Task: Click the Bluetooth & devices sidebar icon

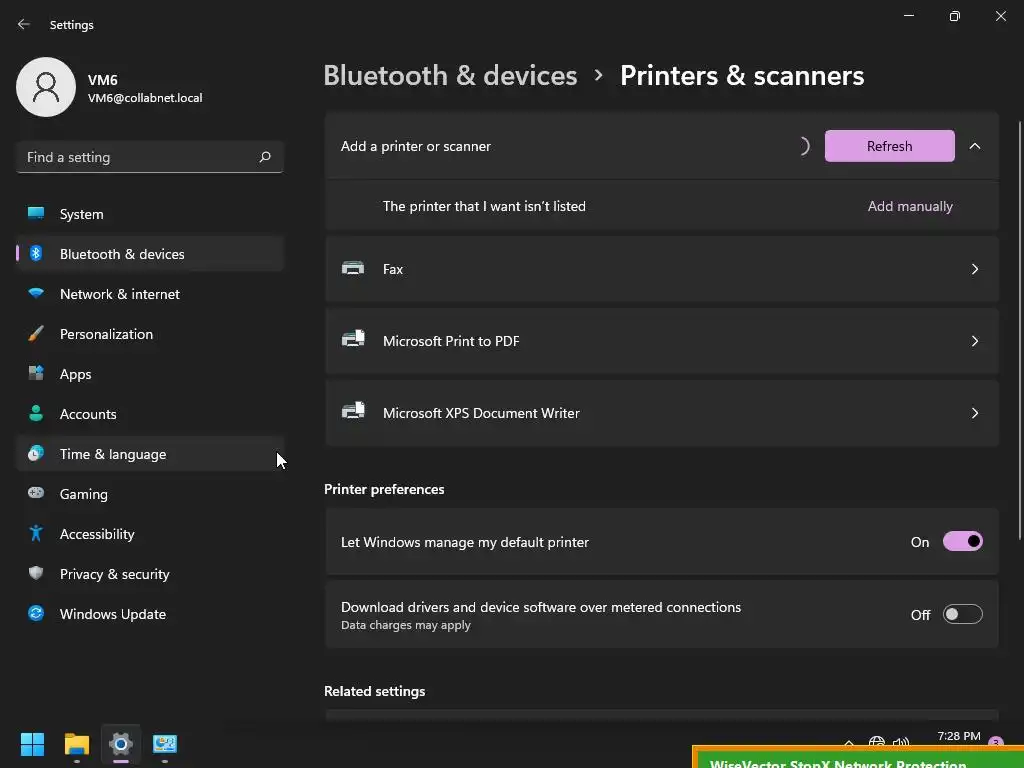Action: (x=36, y=254)
